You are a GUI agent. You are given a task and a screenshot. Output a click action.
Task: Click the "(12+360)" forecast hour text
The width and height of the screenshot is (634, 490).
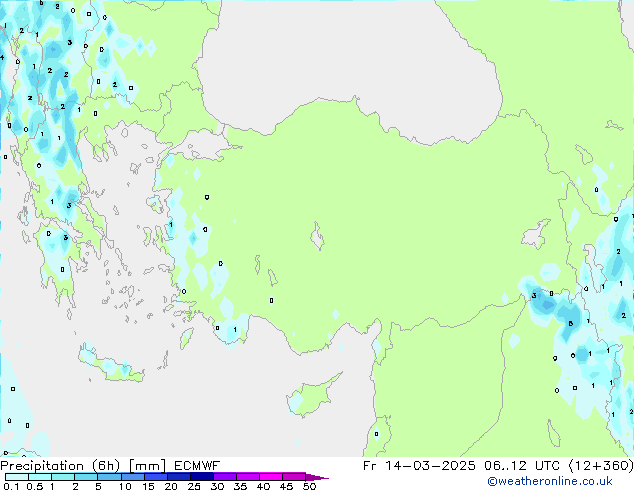pyautogui.click(x=601, y=466)
